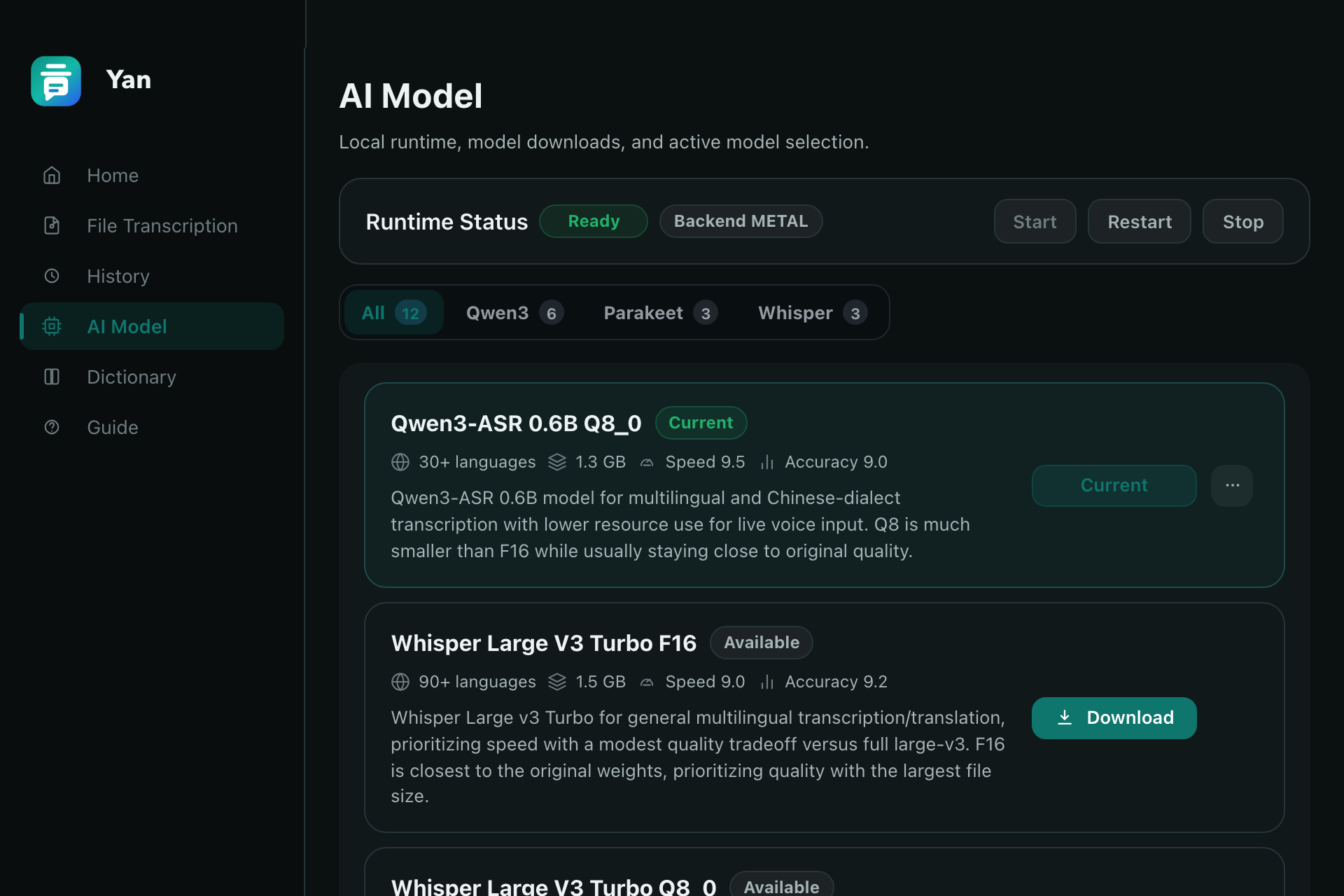The image size is (1344, 896).
Task: Click the count badge 6 on Qwen3 tab
Action: [552, 313]
